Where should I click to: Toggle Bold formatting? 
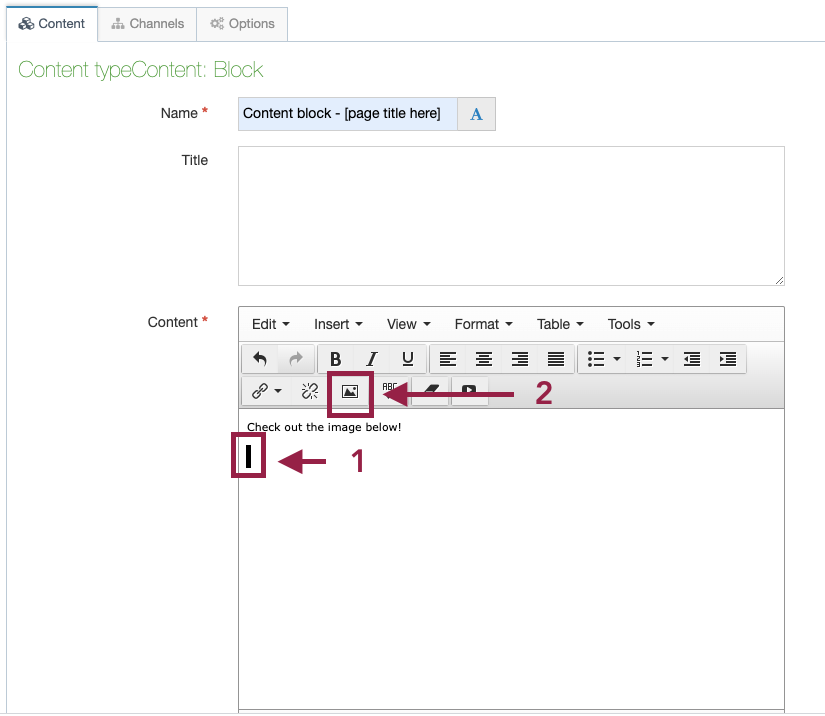tap(335, 359)
